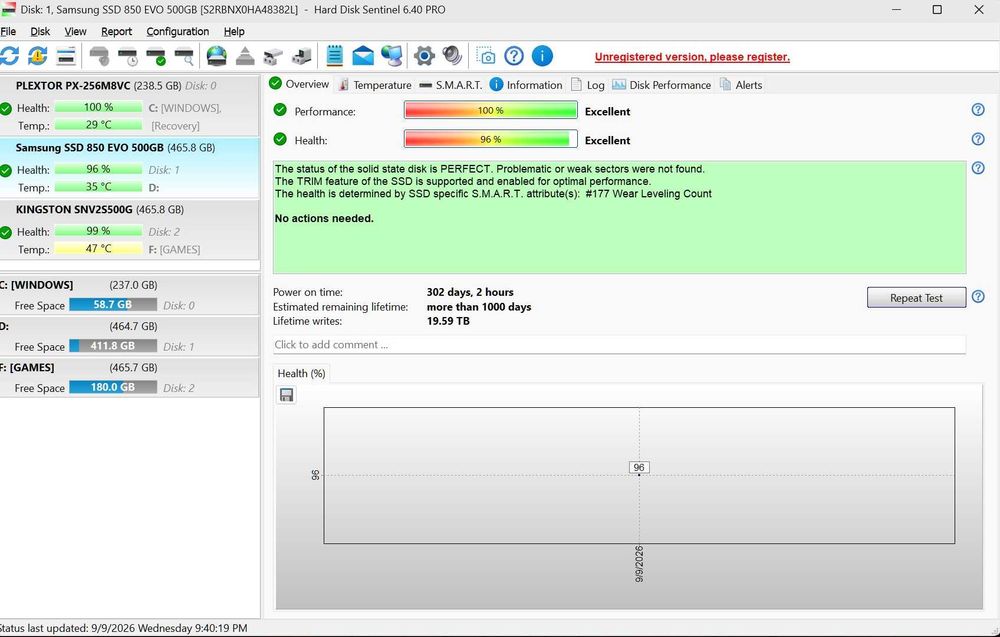Open the Help menu
The height and width of the screenshot is (637, 1000).
pos(234,31)
